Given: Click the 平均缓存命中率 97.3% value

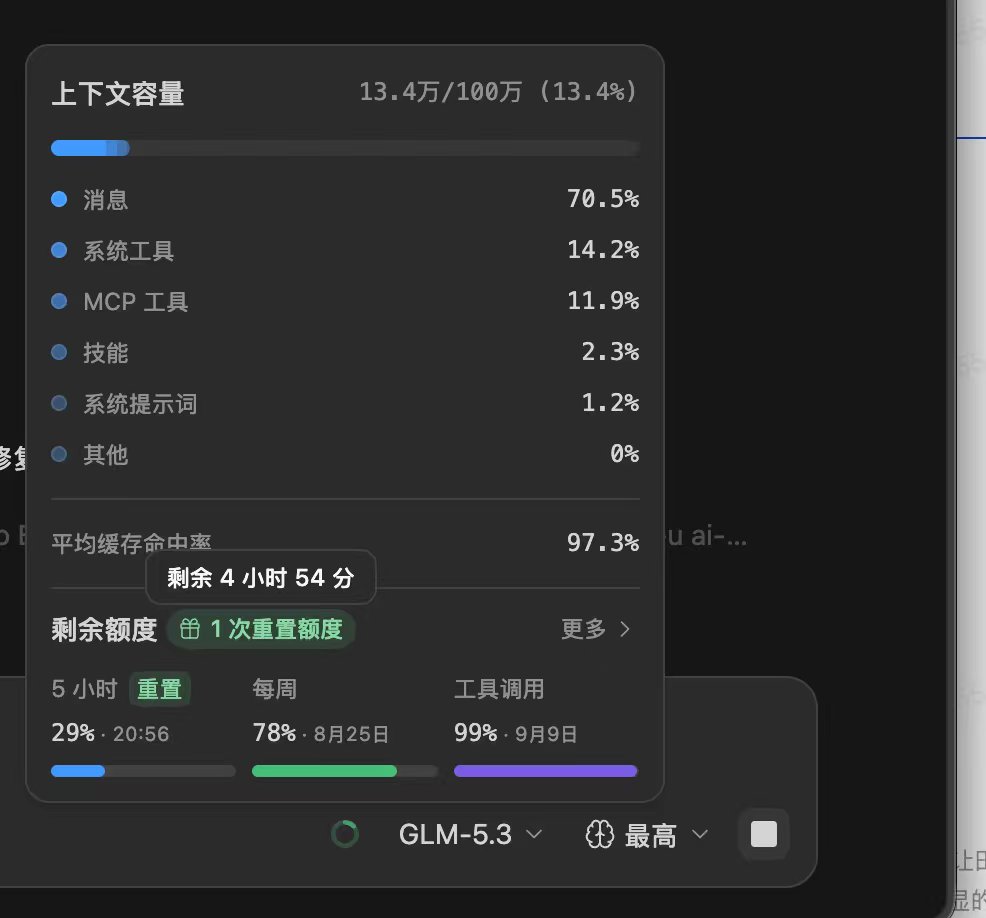Looking at the screenshot, I should coord(602,542).
